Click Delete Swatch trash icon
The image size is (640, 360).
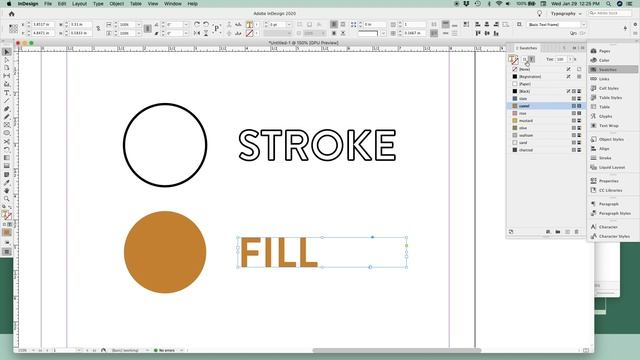[577, 232]
